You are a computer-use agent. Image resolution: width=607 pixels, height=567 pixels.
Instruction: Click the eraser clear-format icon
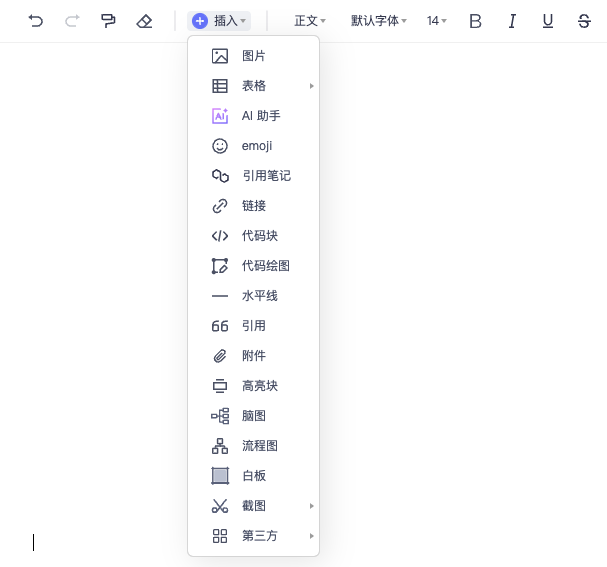144,21
